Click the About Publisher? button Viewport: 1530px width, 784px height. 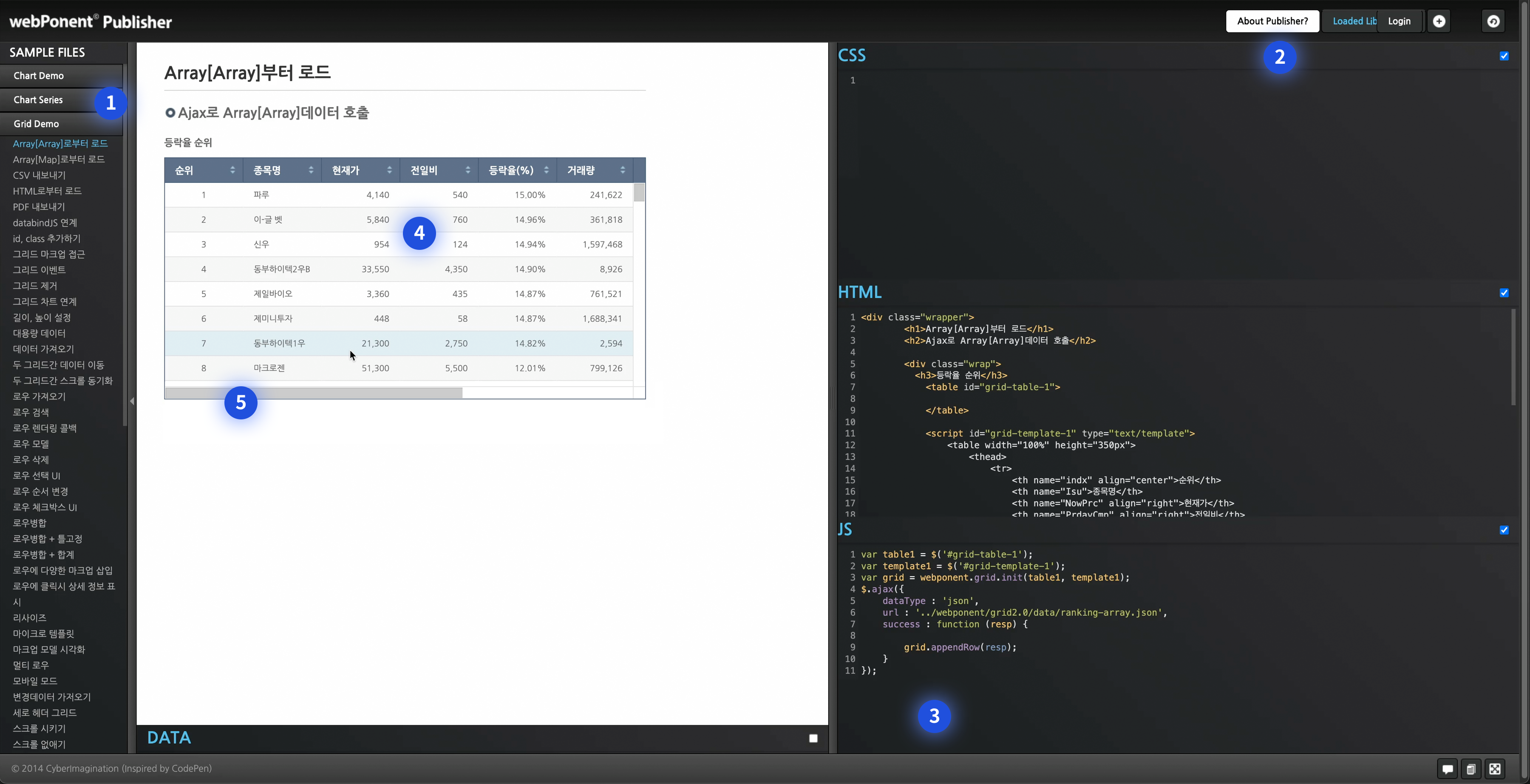(1272, 21)
